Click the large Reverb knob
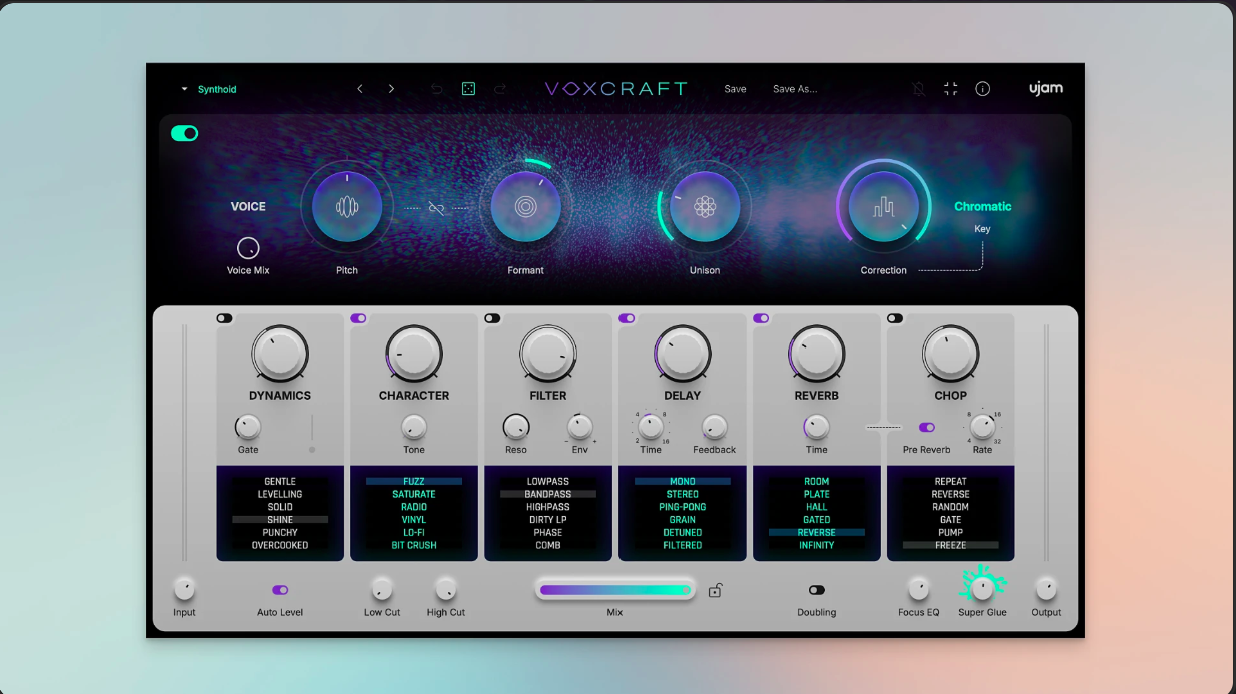The width and height of the screenshot is (1236, 694). [817, 353]
